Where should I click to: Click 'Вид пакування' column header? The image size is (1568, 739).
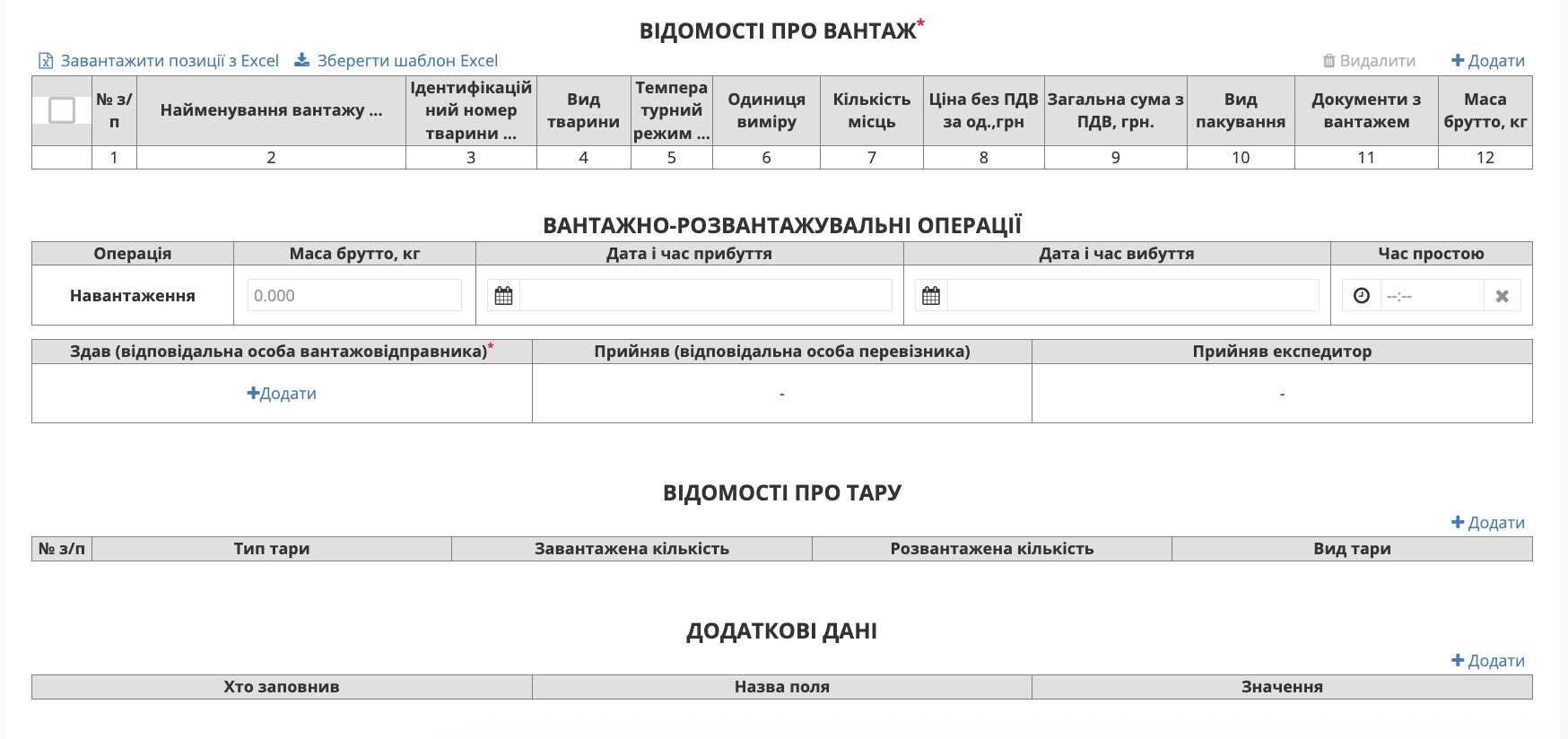tap(1241, 110)
